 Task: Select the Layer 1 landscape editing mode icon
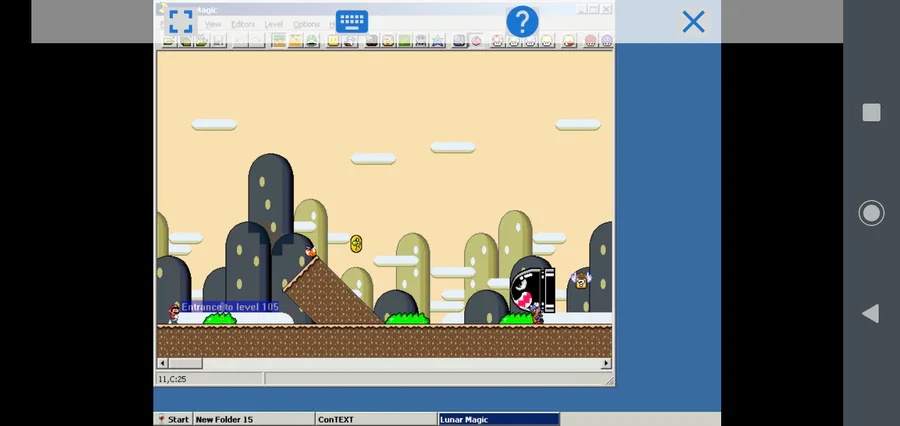(x=279, y=40)
